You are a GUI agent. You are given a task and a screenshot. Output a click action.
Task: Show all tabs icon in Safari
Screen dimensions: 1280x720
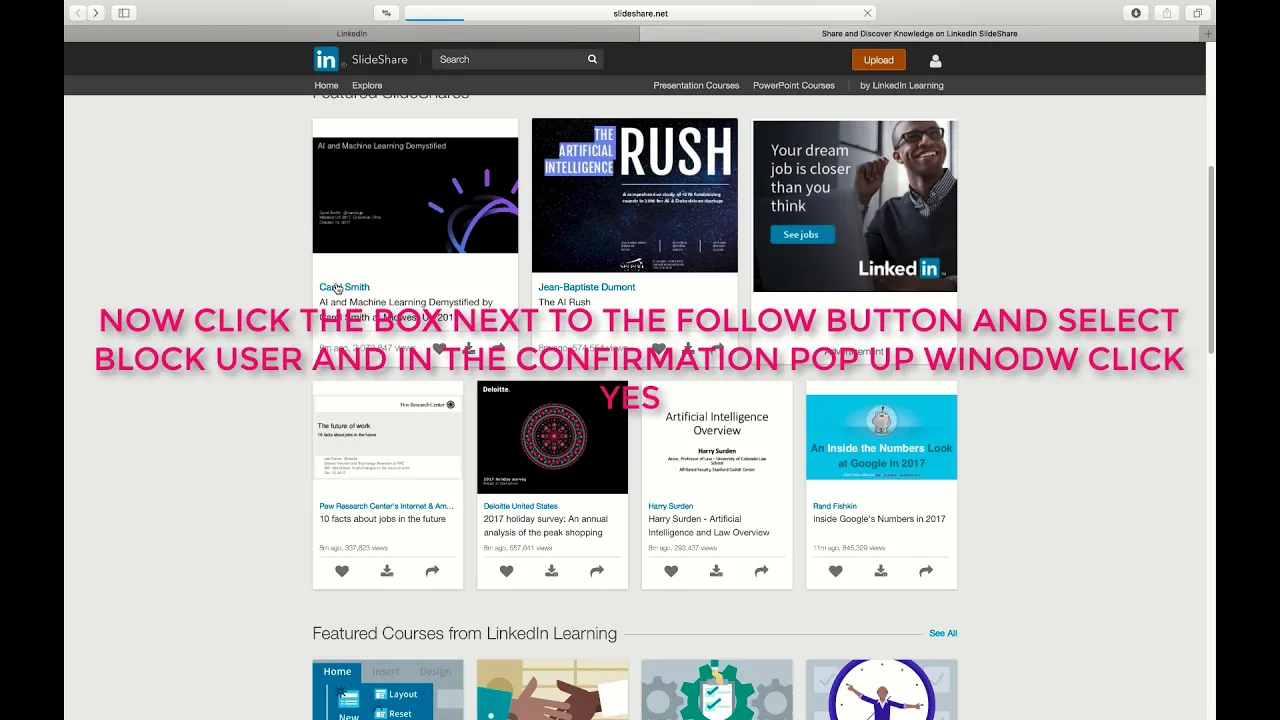(1198, 13)
